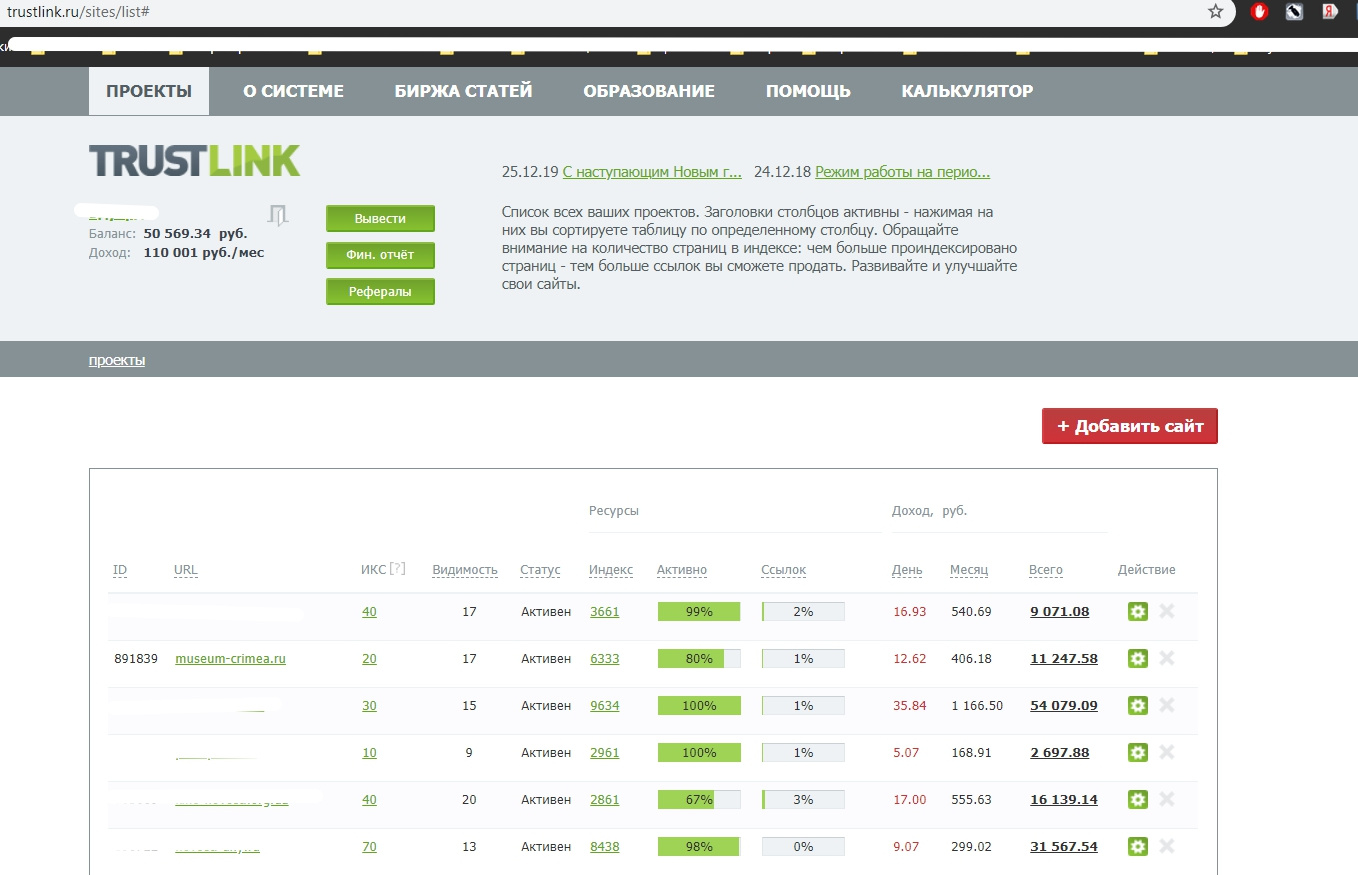The image size is (1358, 875).
Task: Open the red stop-hand ad blocker extension
Action: tap(1260, 12)
